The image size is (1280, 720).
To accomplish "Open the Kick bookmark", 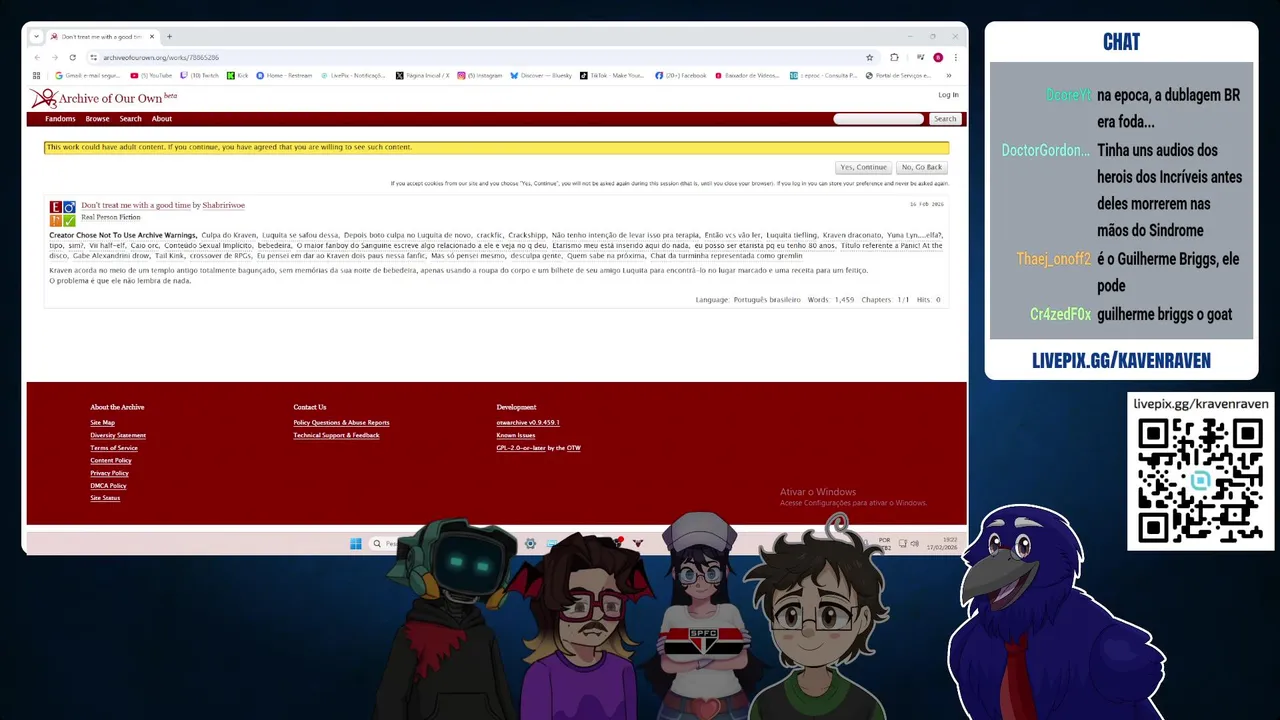I will pos(238,75).
